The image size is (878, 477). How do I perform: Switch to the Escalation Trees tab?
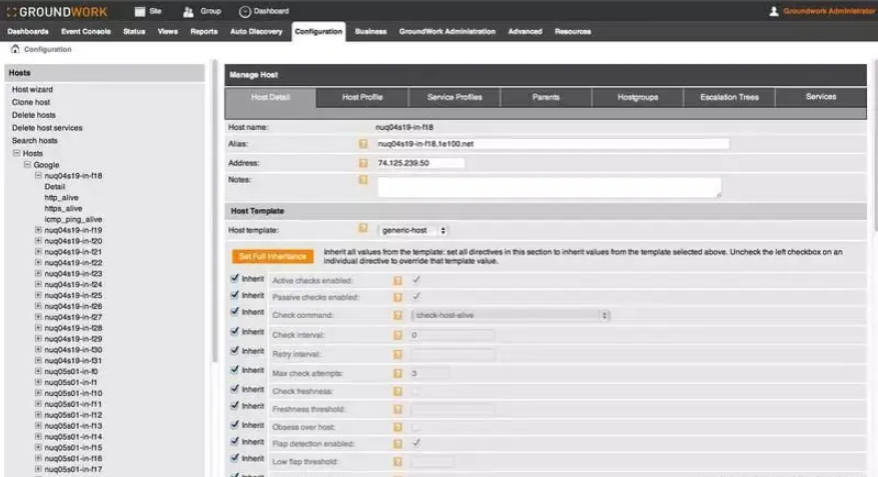(730, 97)
